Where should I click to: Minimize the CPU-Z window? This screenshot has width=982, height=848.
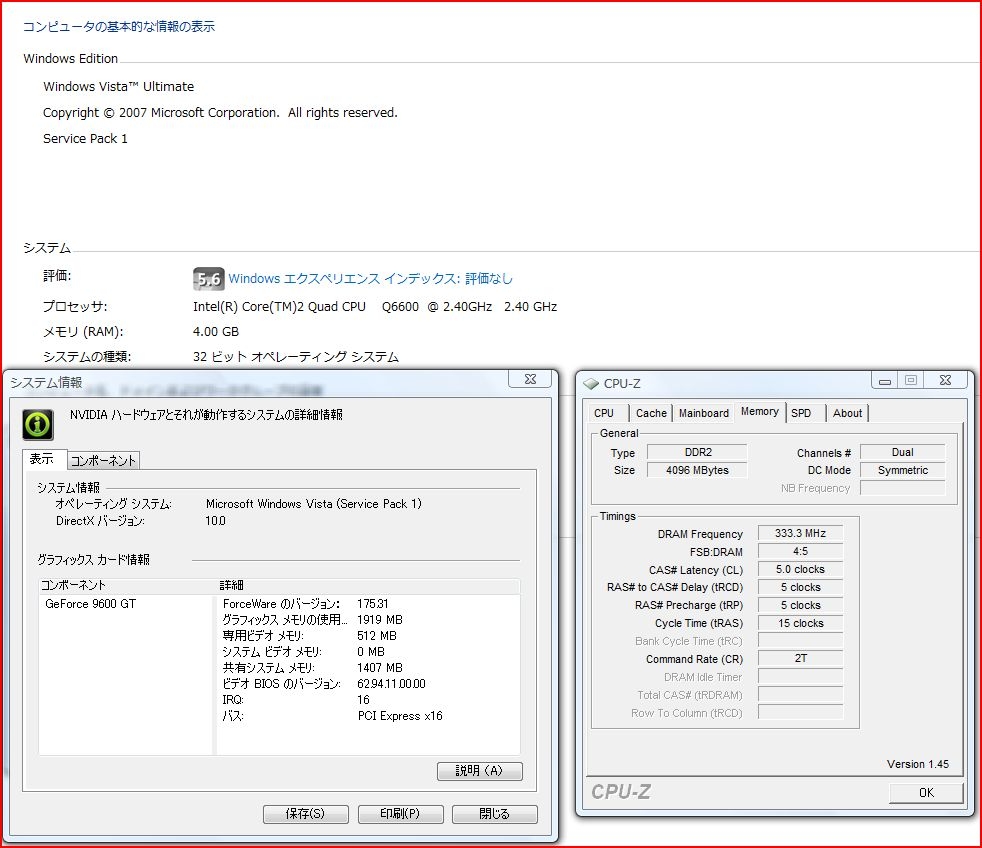point(883,380)
